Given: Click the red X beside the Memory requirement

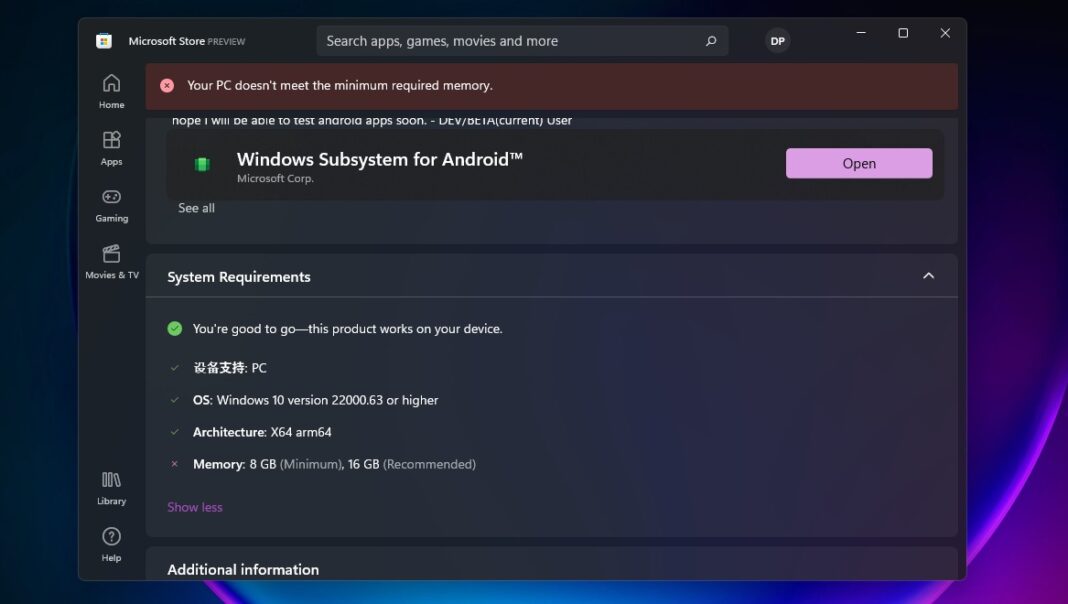Looking at the screenshot, I should [x=176, y=464].
